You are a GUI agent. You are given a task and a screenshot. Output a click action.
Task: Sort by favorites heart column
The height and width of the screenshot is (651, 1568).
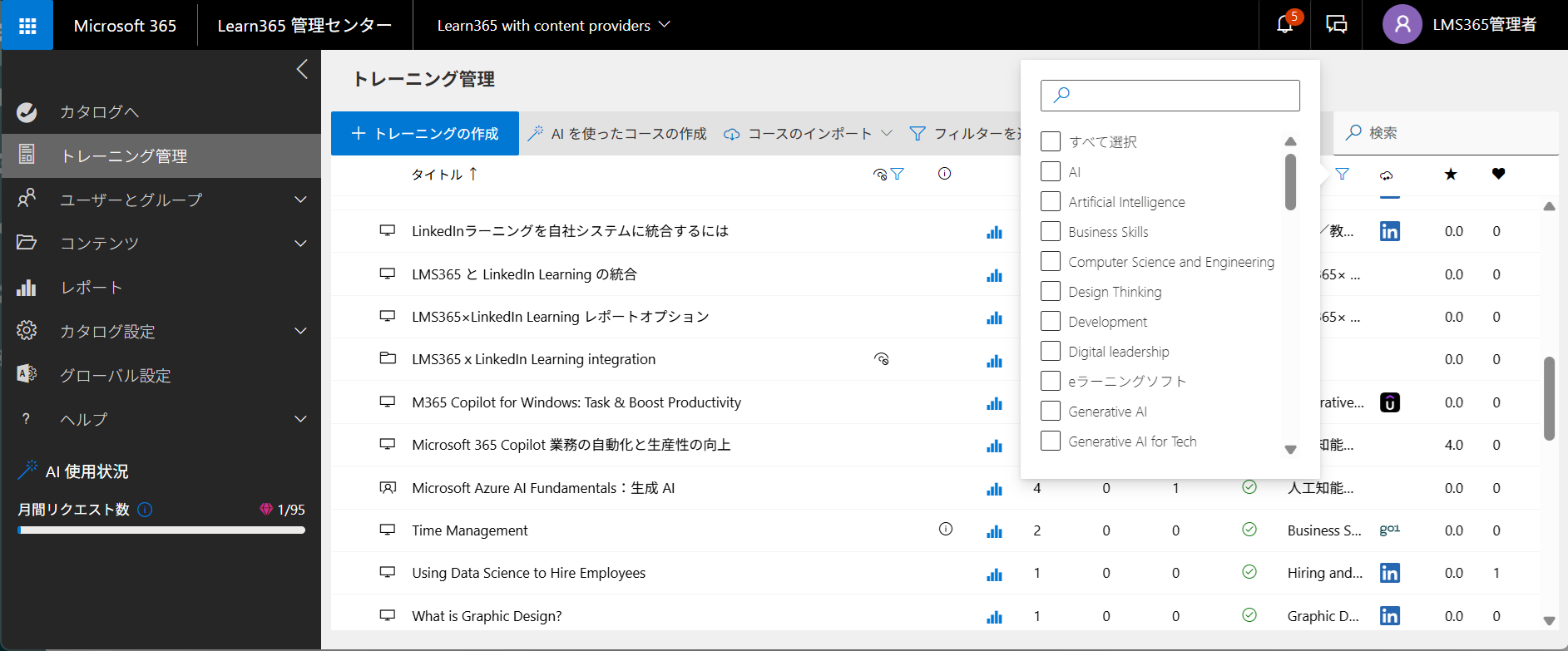1498,174
